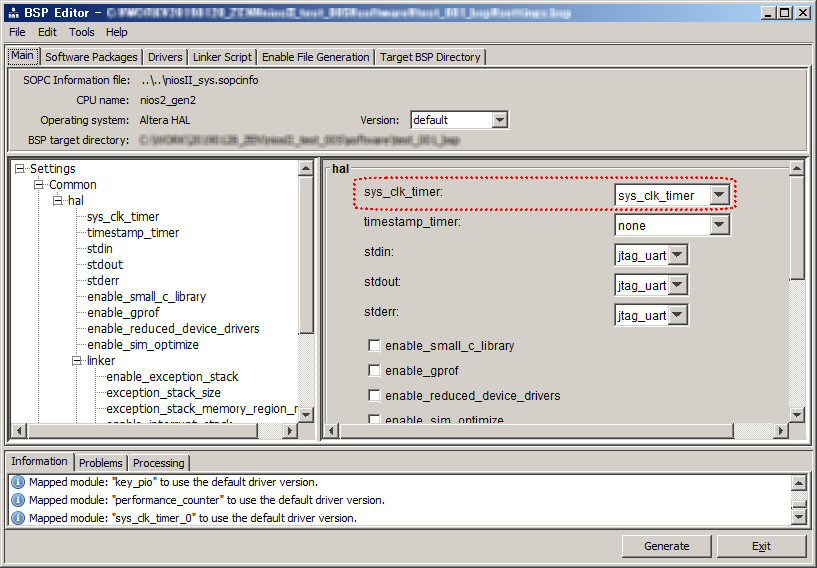Select exception_stack_memory_region tree item
The image size is (817, 568).
(x=202, y=409)
